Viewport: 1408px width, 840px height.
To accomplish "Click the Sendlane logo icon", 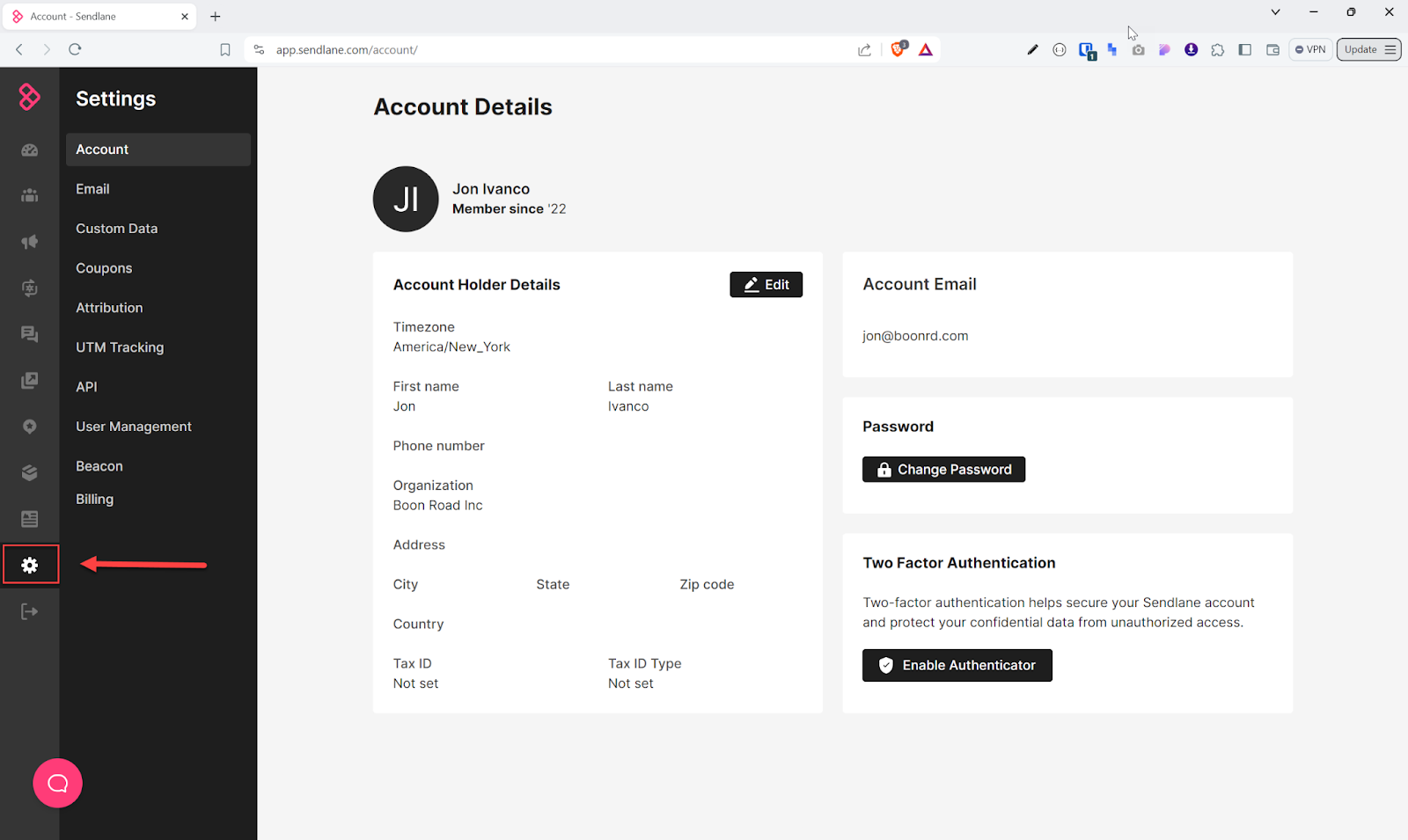I will [29, 97].
